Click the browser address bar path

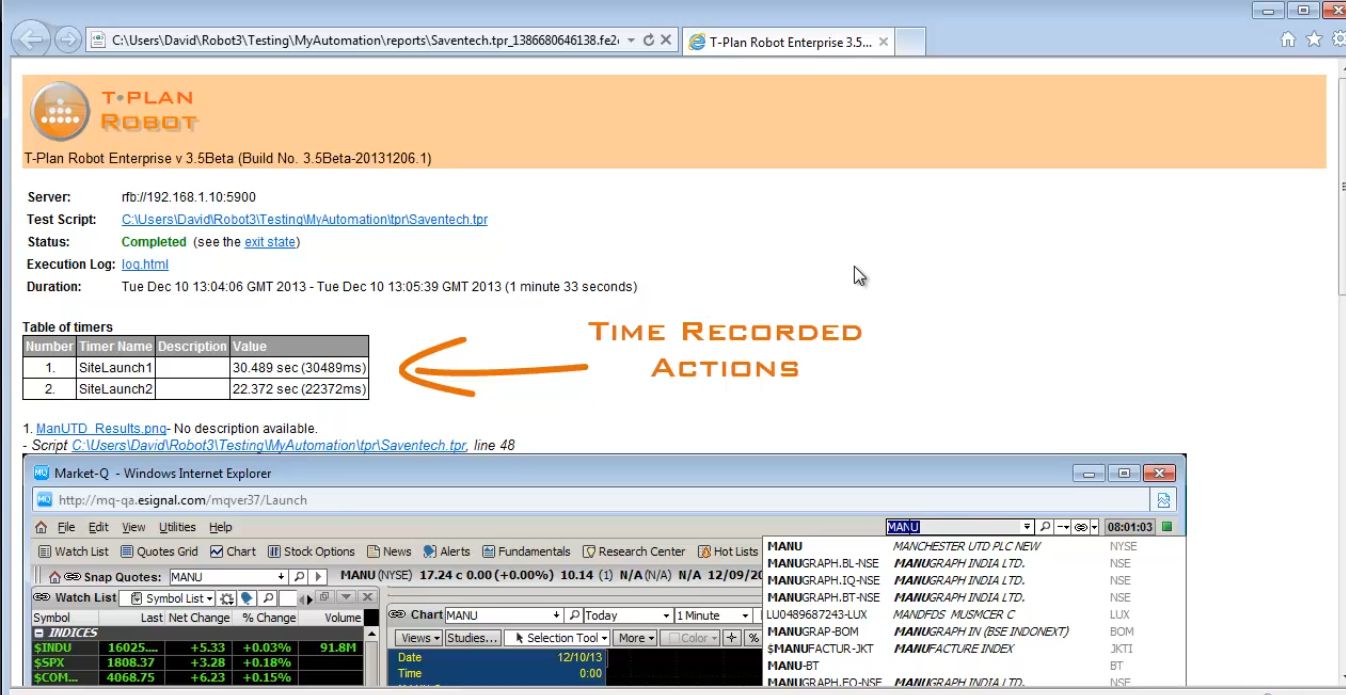365,41
